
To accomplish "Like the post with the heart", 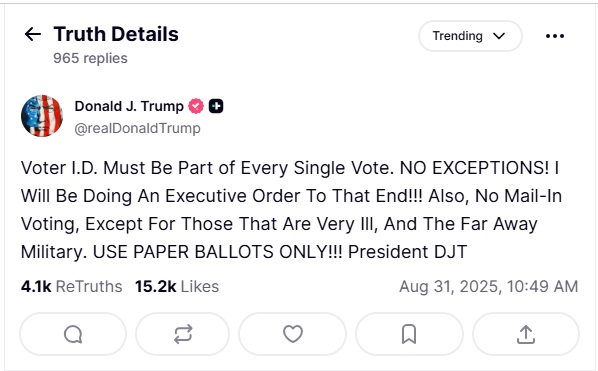I will (x=293, y=334).
